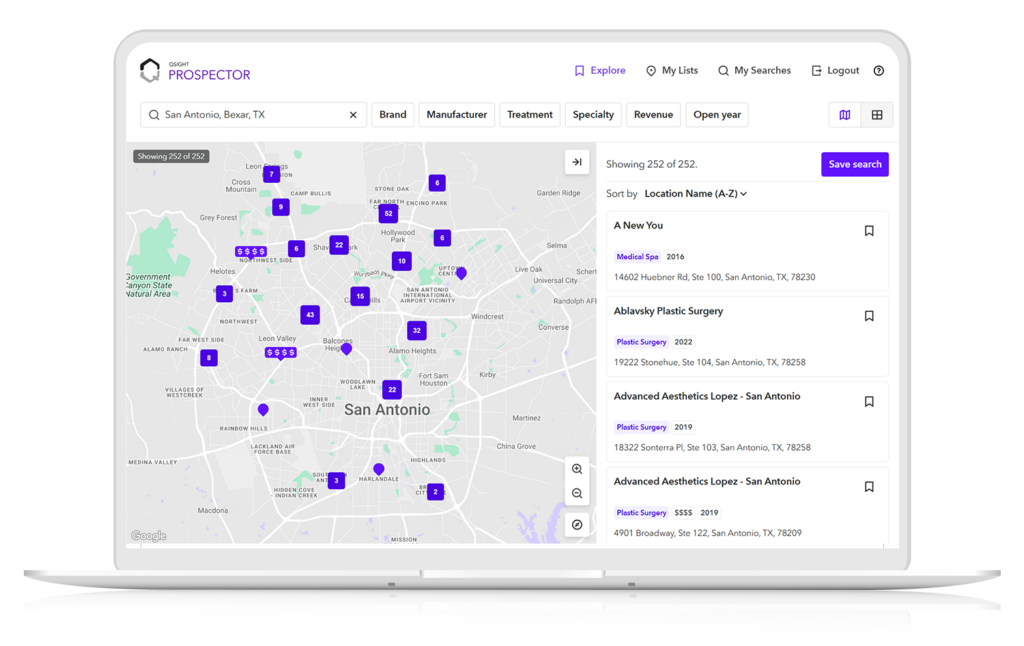Click the compass icon on the map
This screenshot has height=646, width=1024.
[577, 524]
